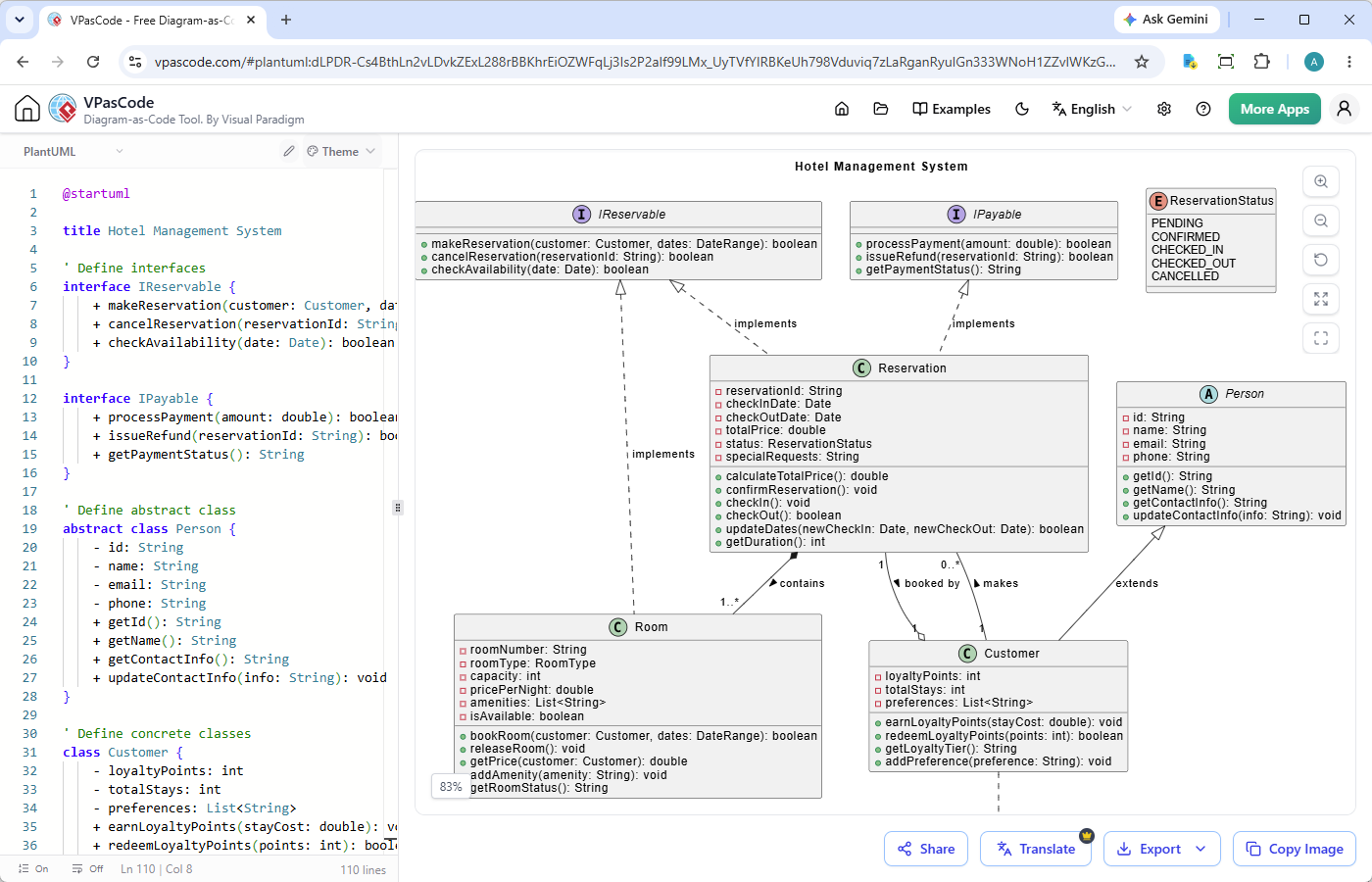The image size is (1372, 882).
Task: Open the PlantUML language dropdown
Action: [73, 152]
